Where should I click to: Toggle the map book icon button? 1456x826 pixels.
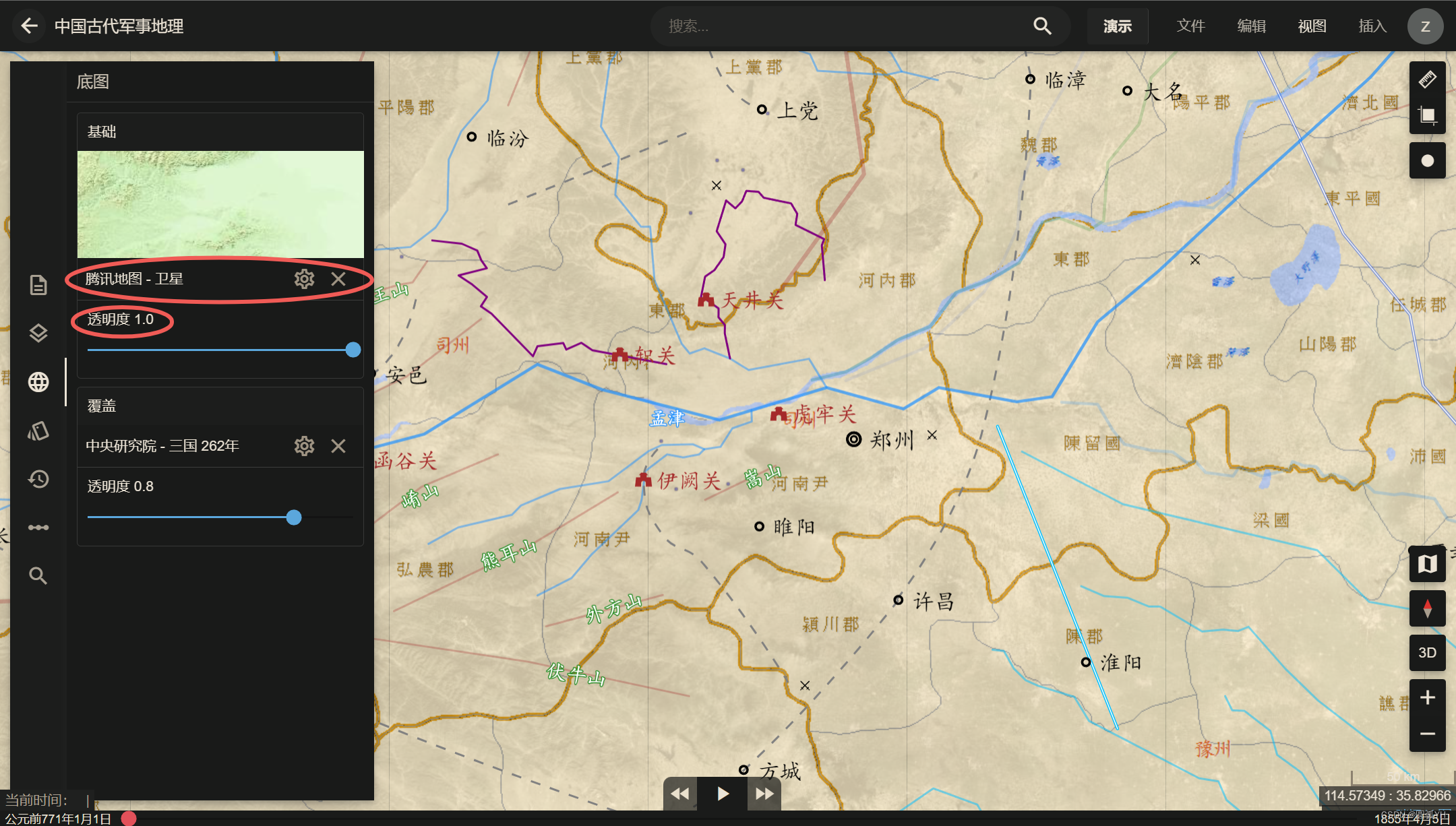tap(1427, 564)
